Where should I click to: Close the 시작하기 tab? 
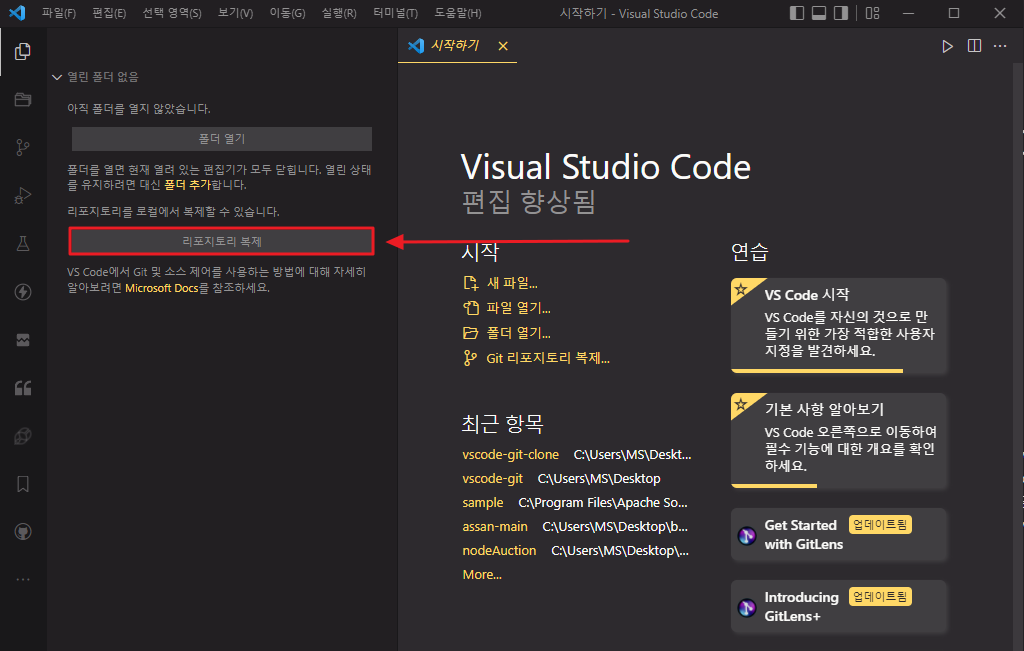[503, 46]
